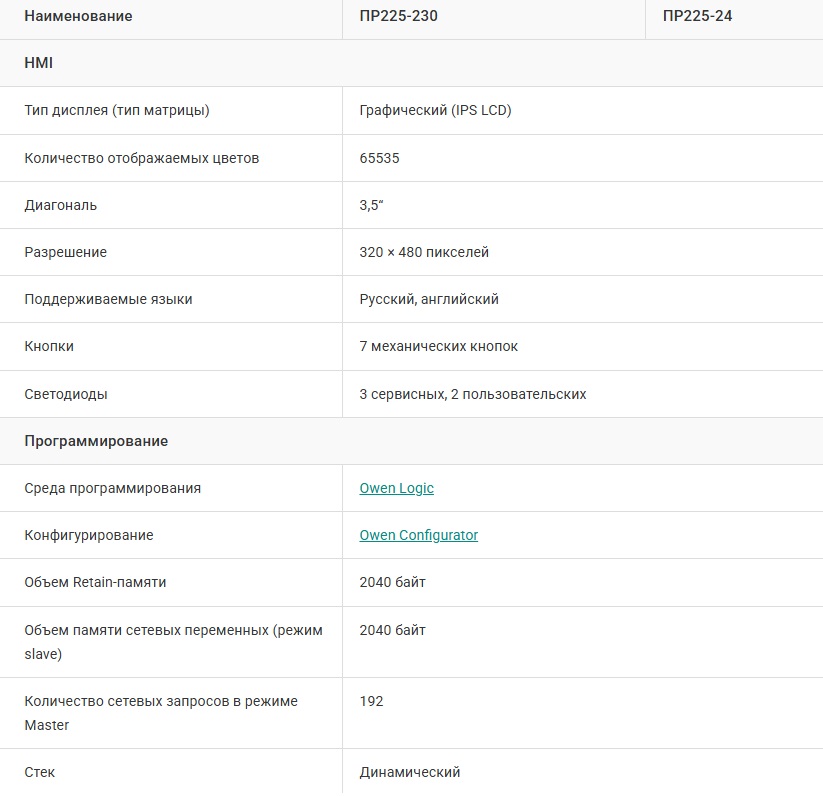Click the Русский, английский languages value
This screenshot has height=796, width=823.
[x=429, y=299]
